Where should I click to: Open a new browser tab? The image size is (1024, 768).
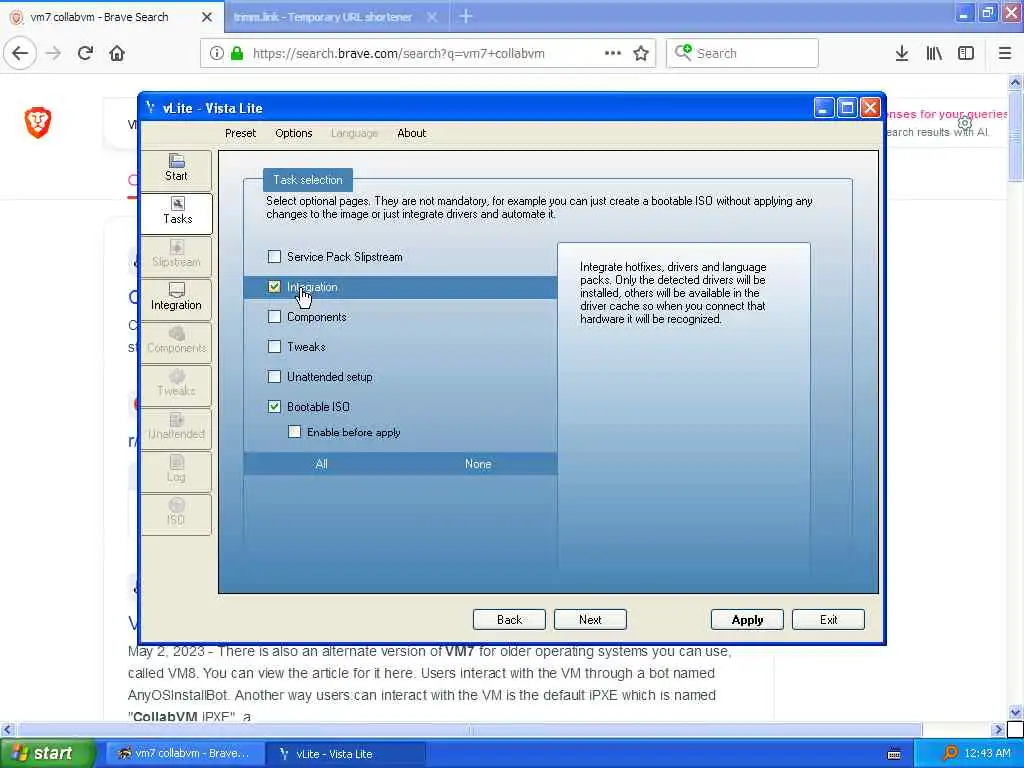pos(466,16)
